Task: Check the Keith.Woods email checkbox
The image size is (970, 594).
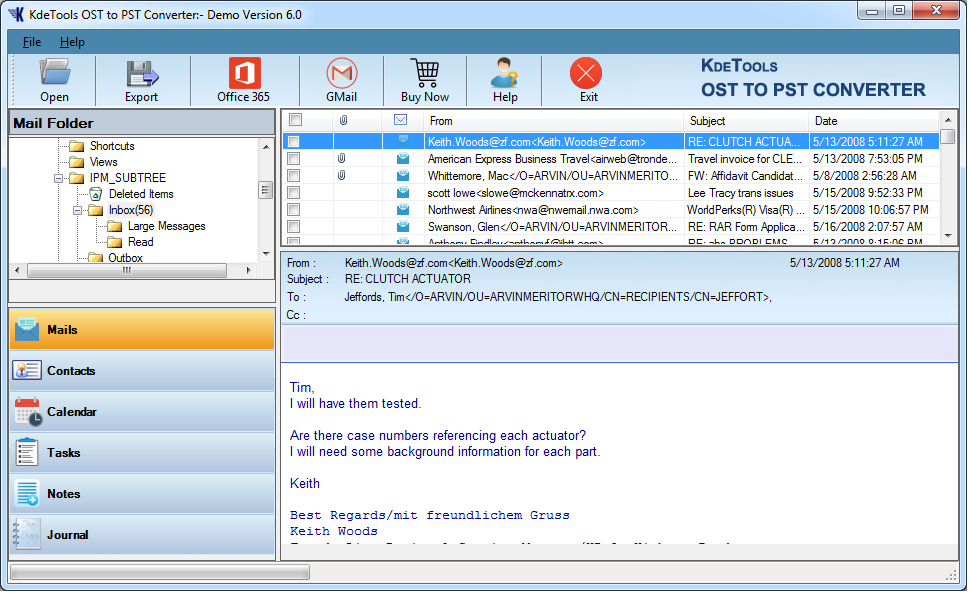Action: (294, 142)
